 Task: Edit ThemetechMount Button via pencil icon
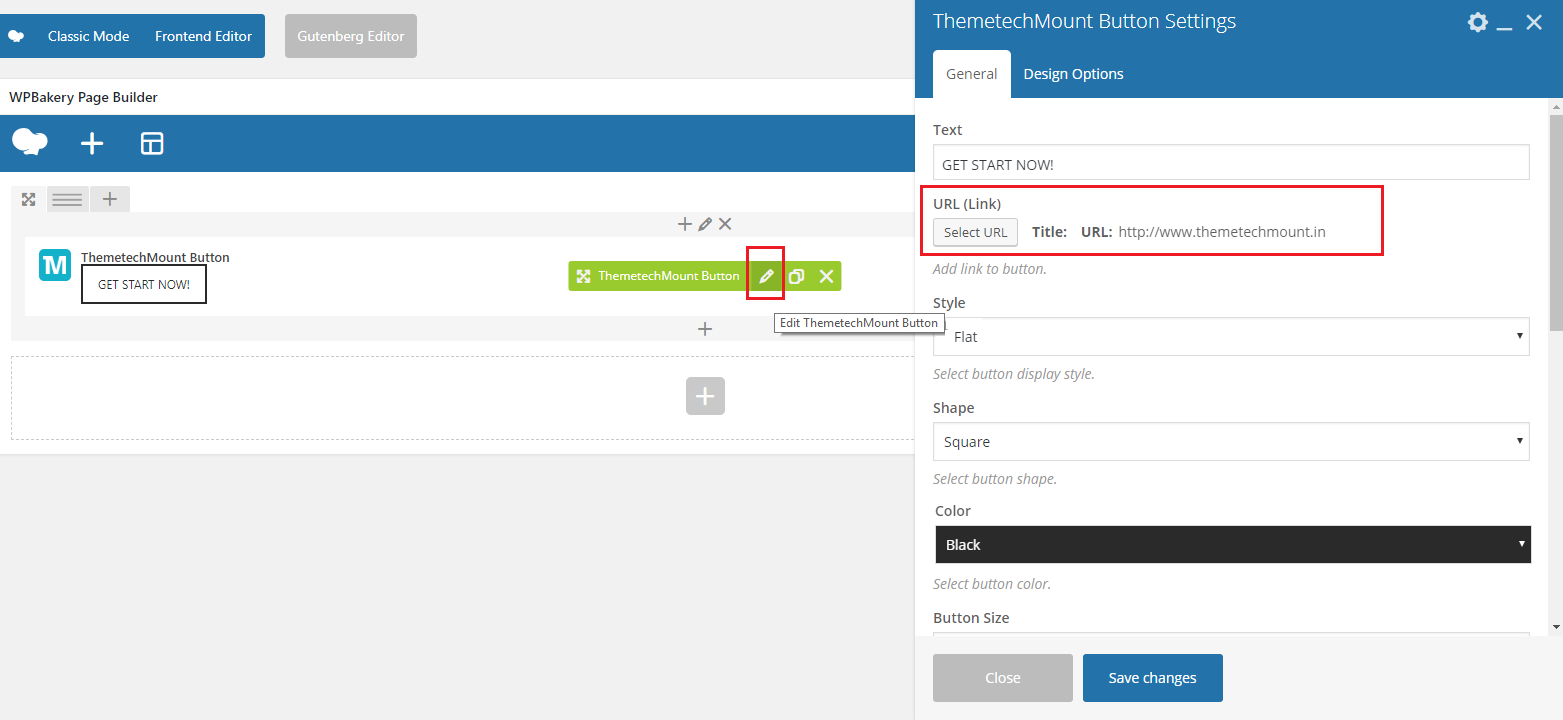click(x=766, y=276)
